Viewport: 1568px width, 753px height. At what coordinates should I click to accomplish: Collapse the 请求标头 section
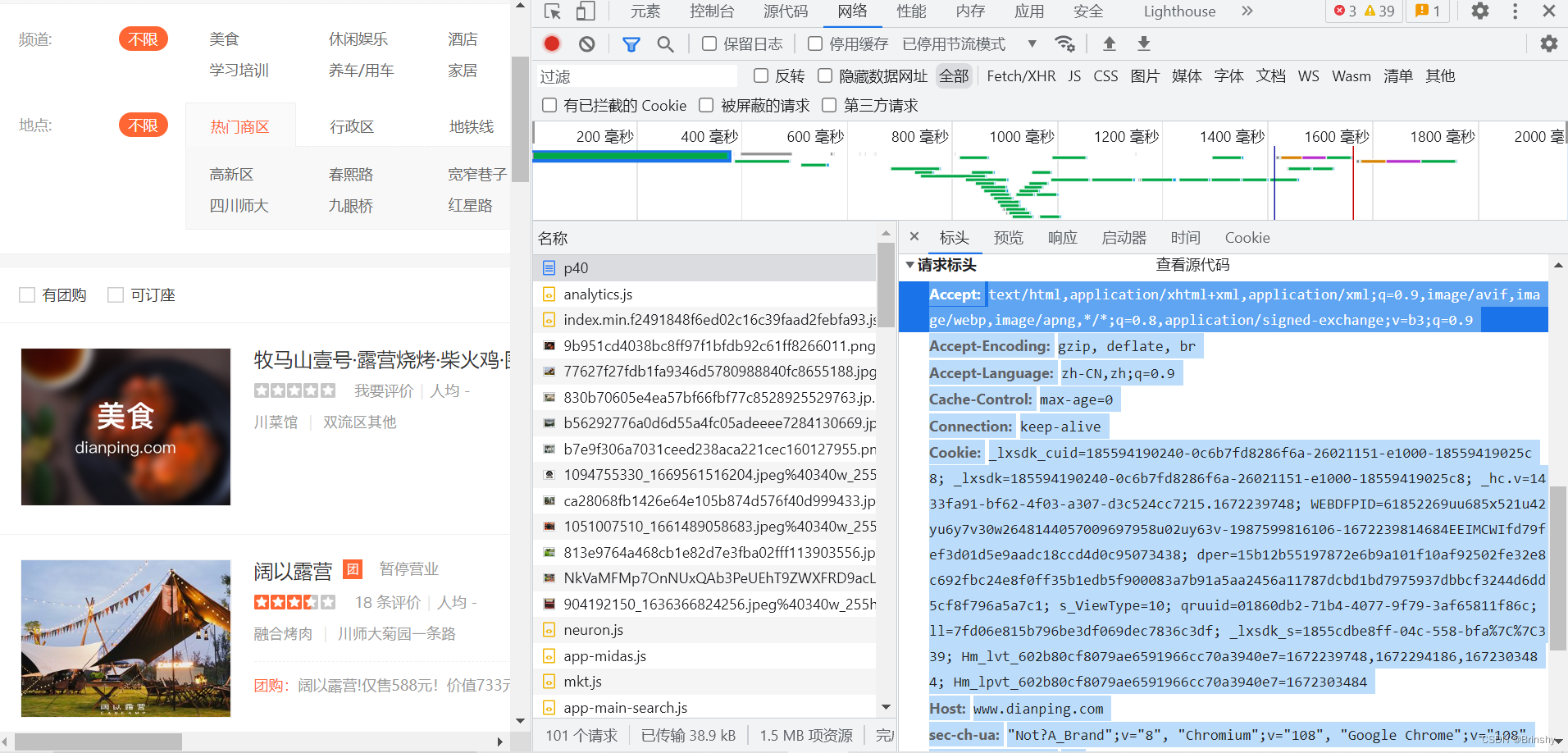(910, 265)
